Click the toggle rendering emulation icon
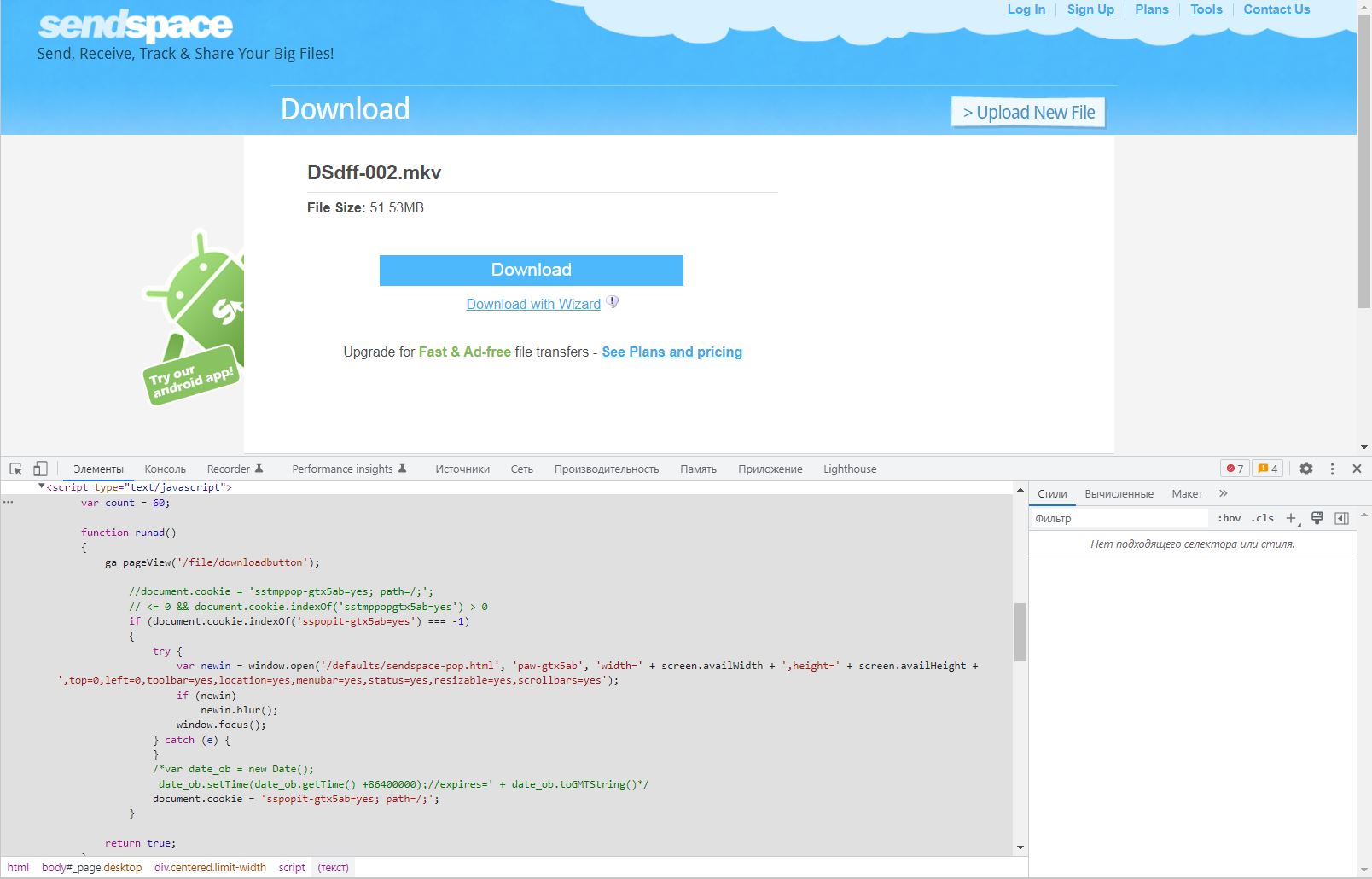The width and height of the screenshot is (1372, 879). click(1317, 517)
